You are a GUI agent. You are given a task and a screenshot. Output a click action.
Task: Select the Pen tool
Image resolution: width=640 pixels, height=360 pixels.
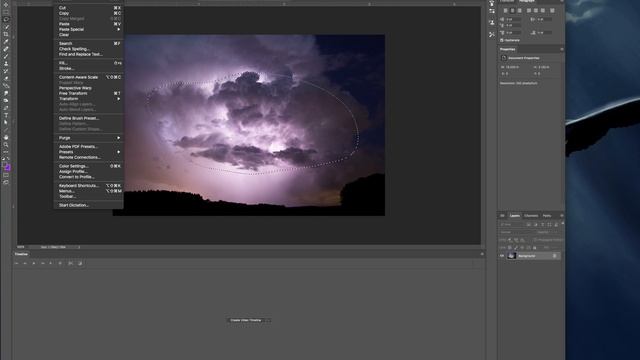tap(6, 108)
